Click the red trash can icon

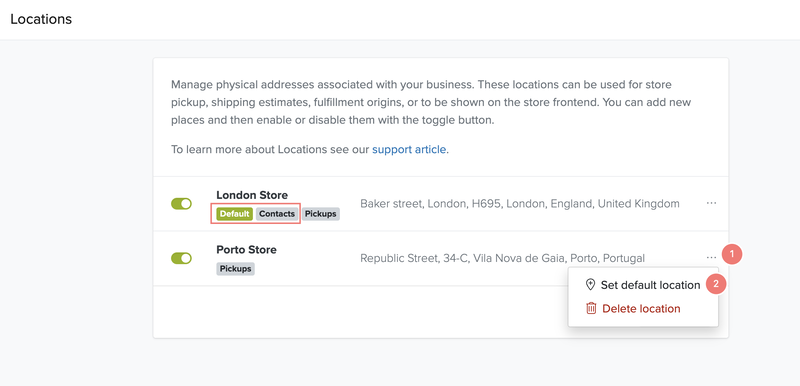(591, 308)
